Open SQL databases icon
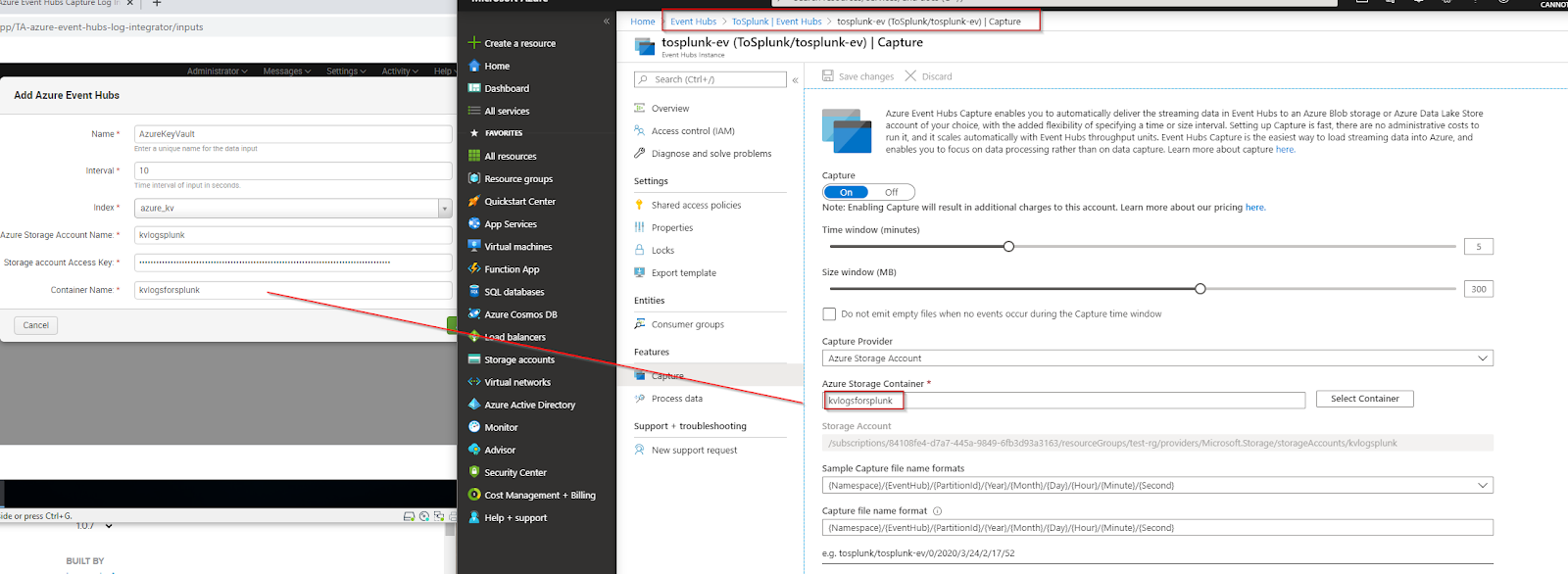The height and width of the screenshot is (574, 1568). 474,291
